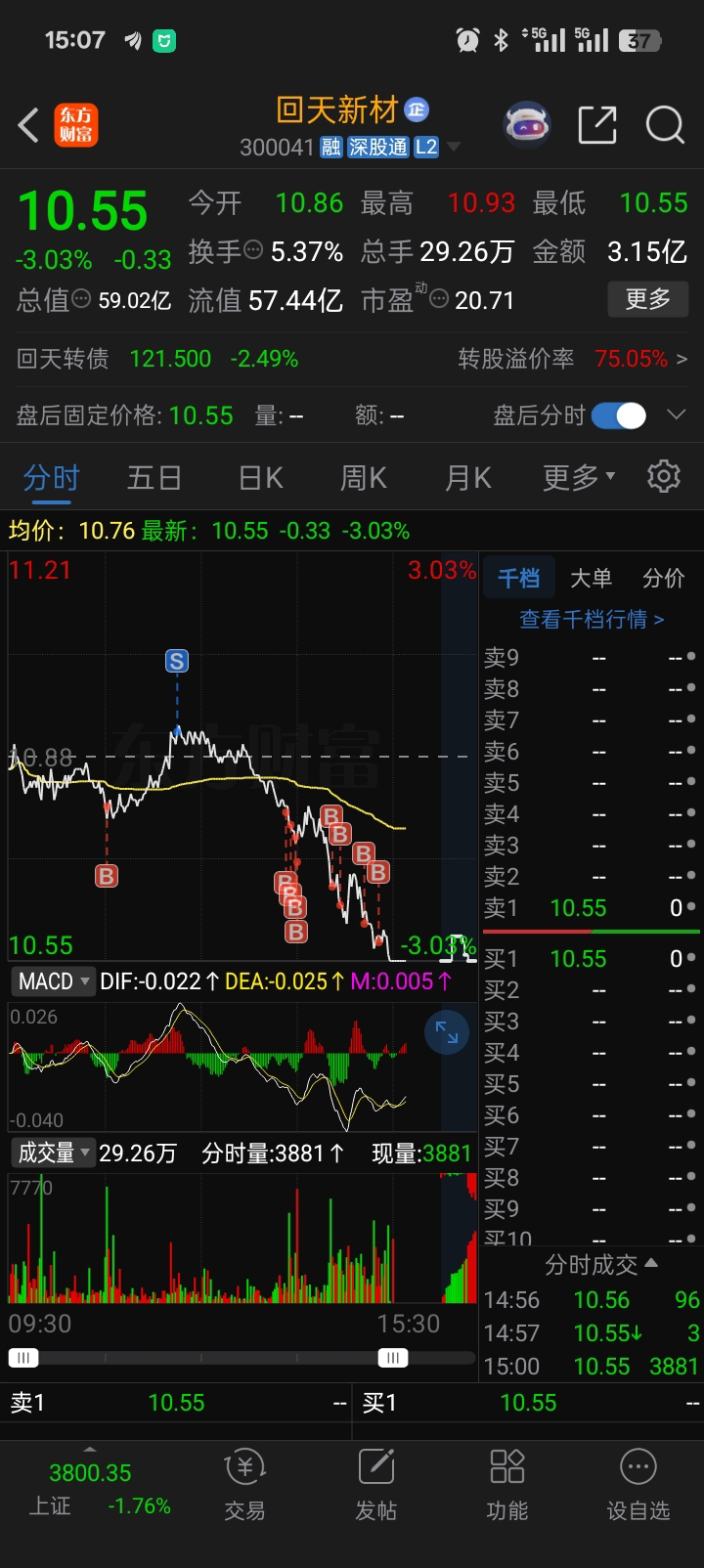Open 查看千档行情 link

click(592, 620)
